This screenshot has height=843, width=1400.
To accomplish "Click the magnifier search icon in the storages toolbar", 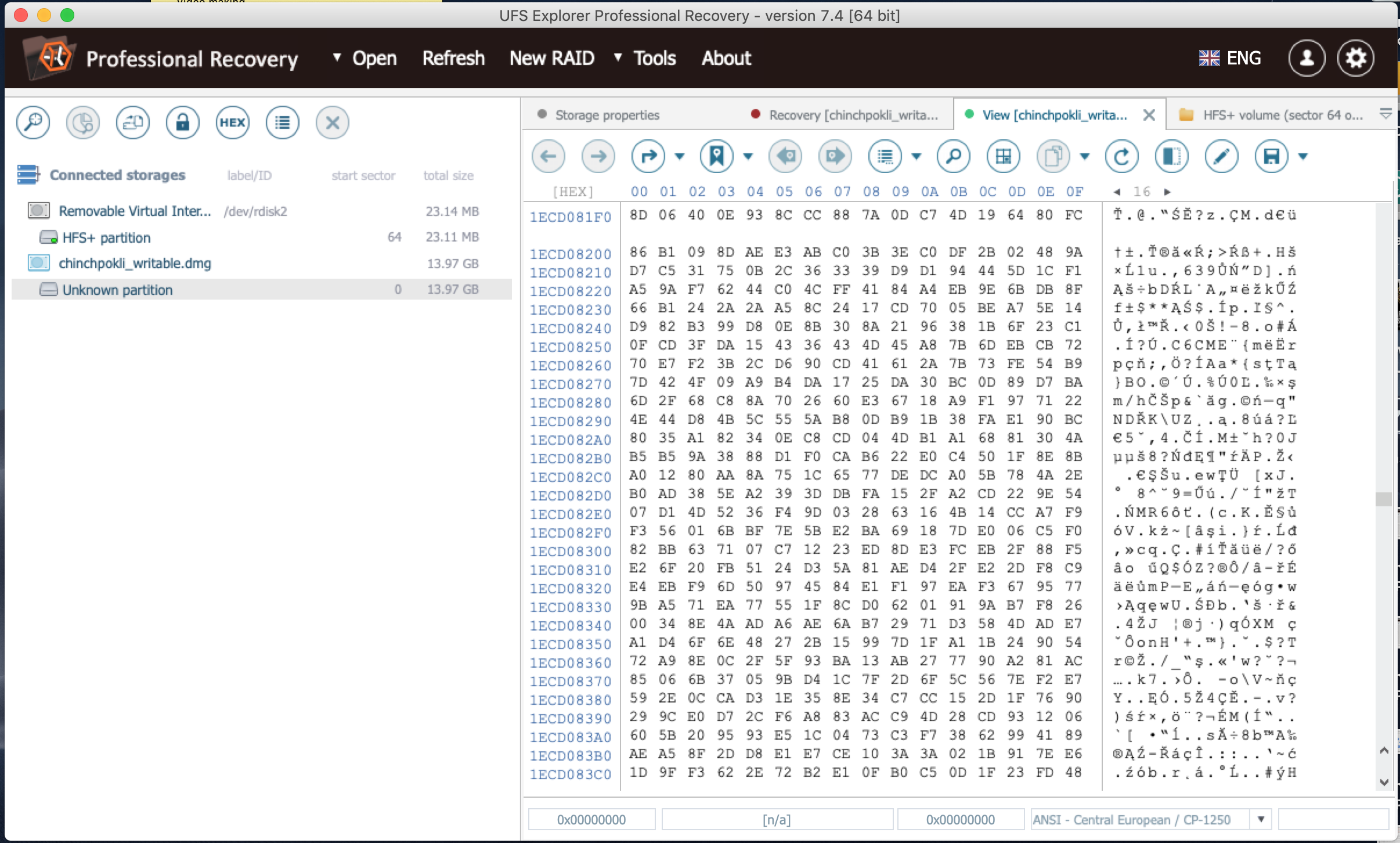I will click(33, 123).
